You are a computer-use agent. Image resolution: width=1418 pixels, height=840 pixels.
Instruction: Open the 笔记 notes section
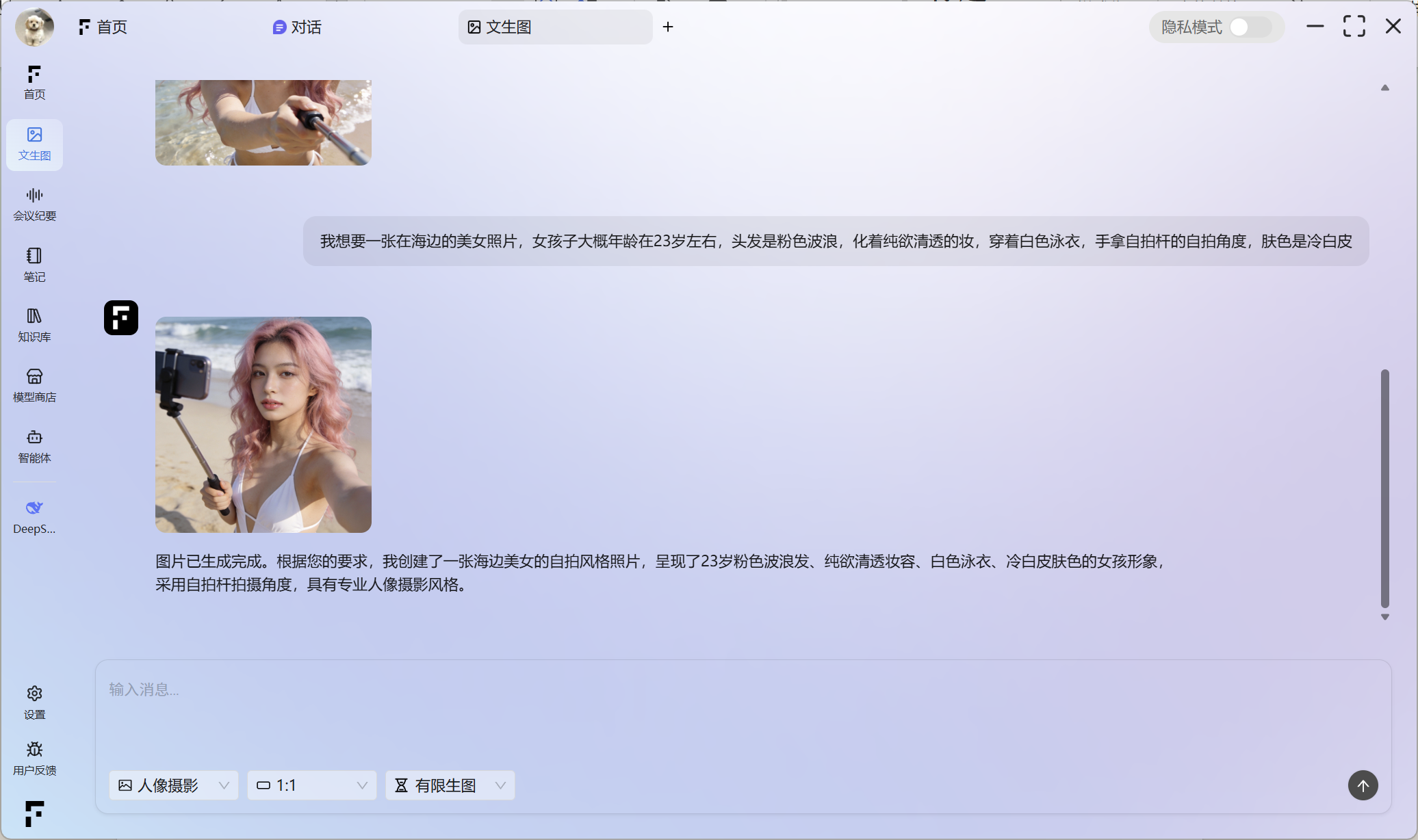coord(34,264)
